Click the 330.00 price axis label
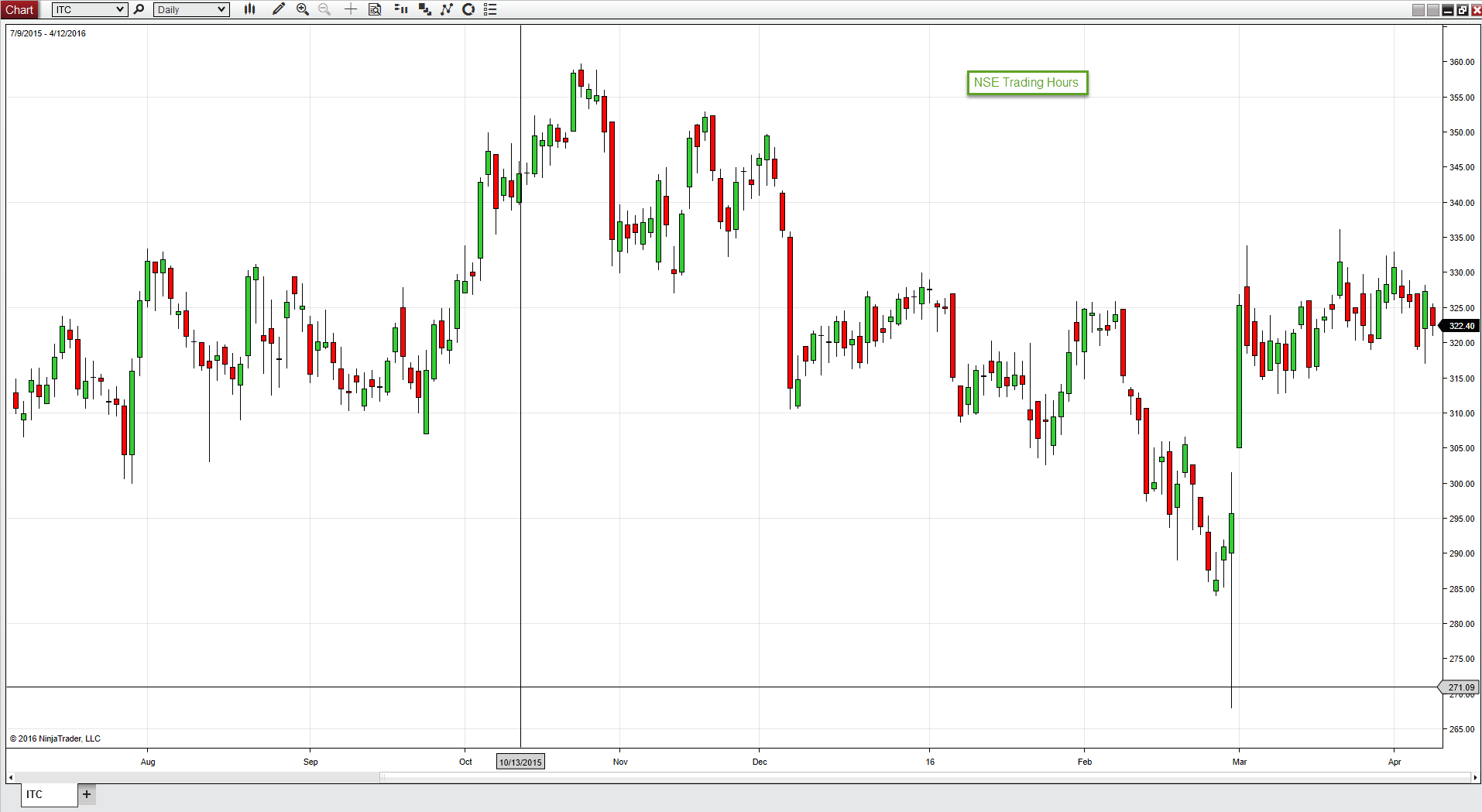Screen dimensions: 1482x812 [1462, 272]
